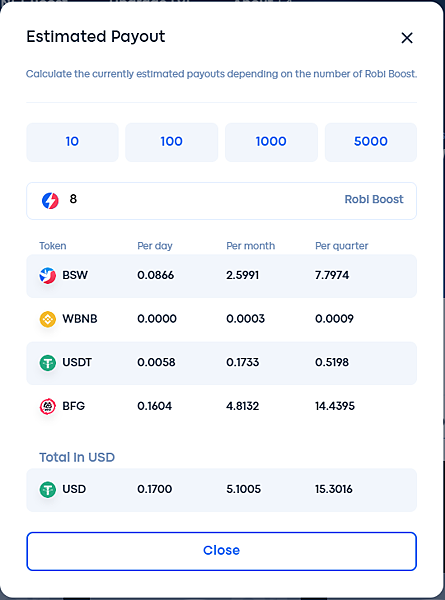Click the BSW token icon
This screenshot has width=445, height=600.
point(48,275)
